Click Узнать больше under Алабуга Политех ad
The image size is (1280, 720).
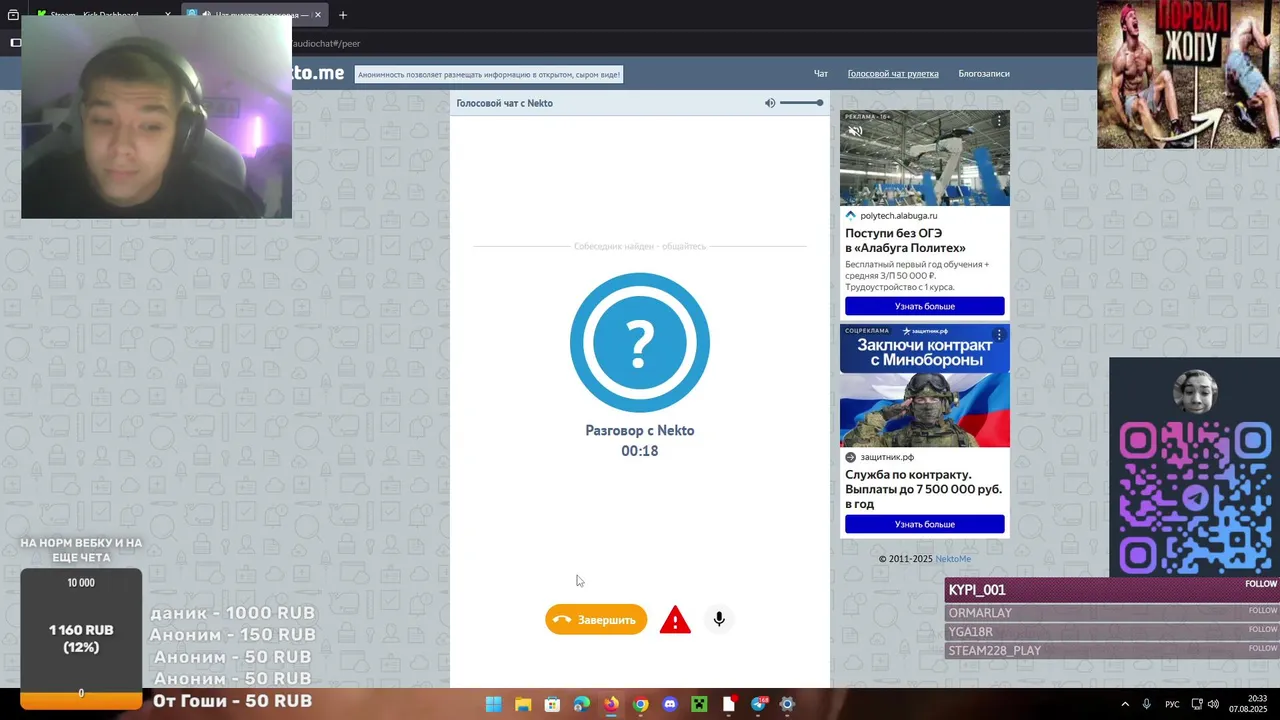(925, 306)
